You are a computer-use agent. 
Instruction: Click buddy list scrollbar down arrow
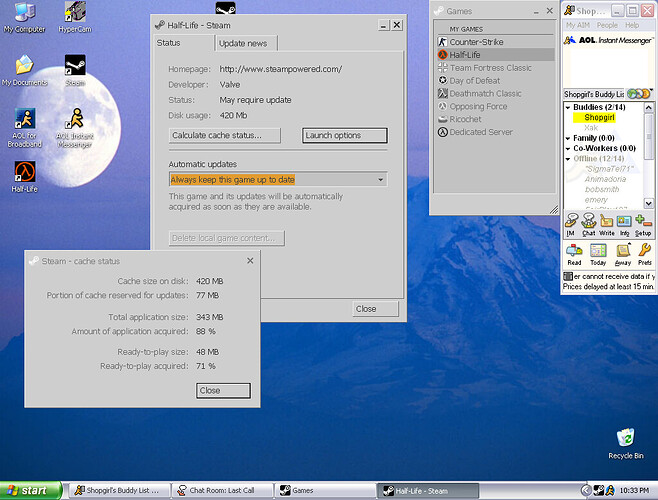pos(648,203)
